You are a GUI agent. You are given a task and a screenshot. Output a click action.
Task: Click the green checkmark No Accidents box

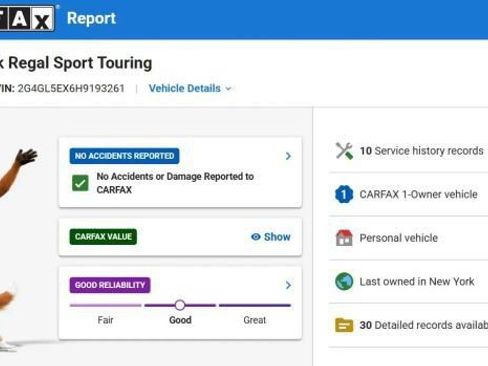80,183
